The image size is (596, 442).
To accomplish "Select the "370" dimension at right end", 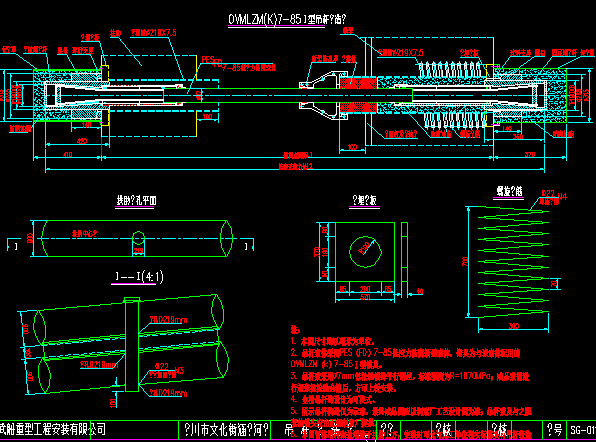I will 529,154.
